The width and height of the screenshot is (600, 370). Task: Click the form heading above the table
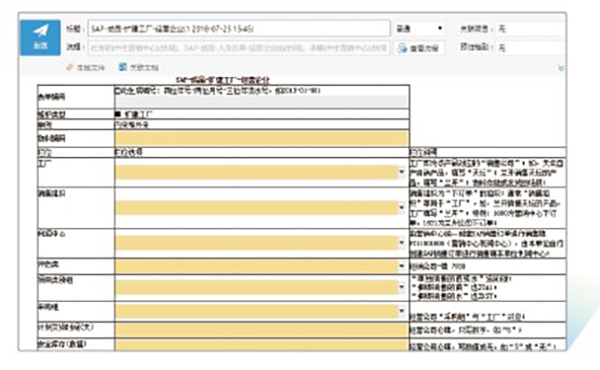pos(223,80)
